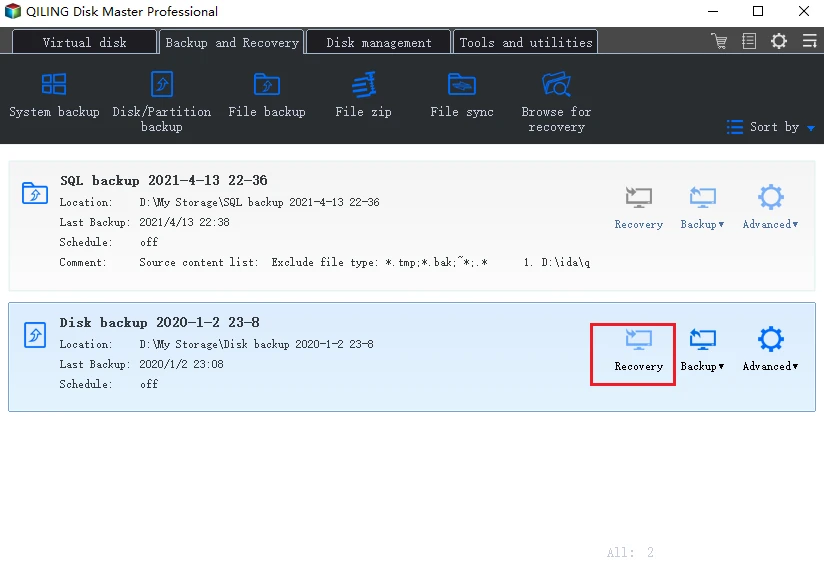
Task: Click the shopping cart icon
Action: [x=719, y=41]
